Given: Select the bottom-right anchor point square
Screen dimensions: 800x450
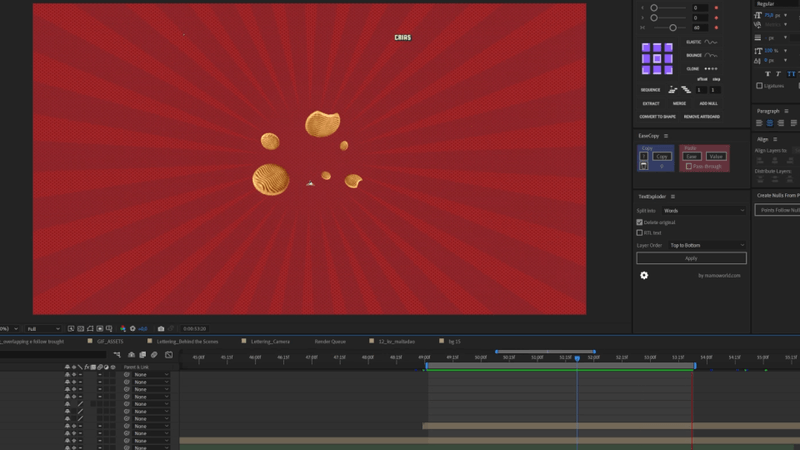Looking at the screenshot, I should coord(668,70).
